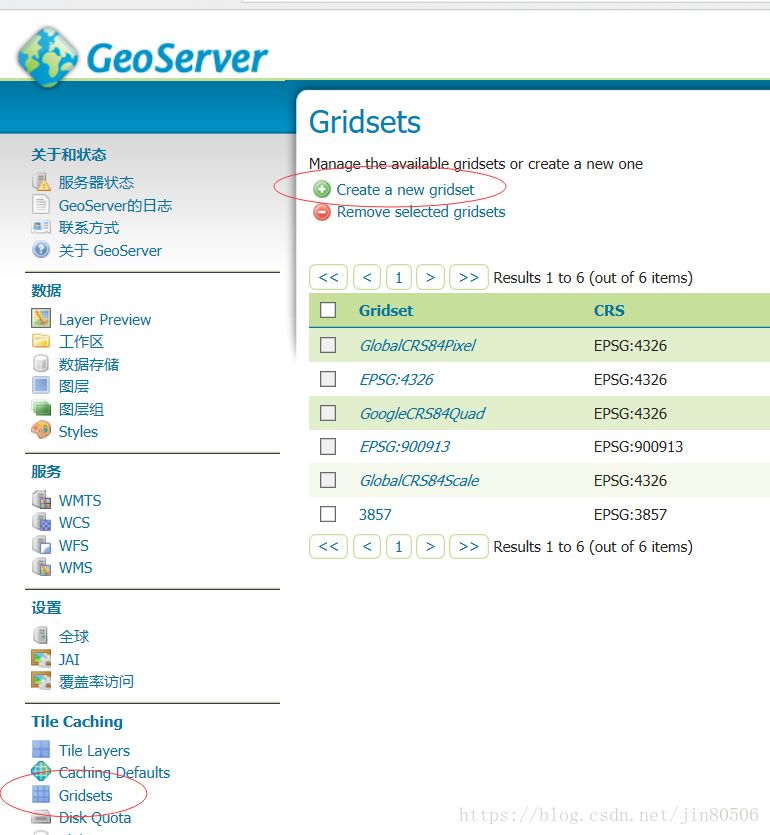Click the green plus create gridset icon

tap(322, 189)
